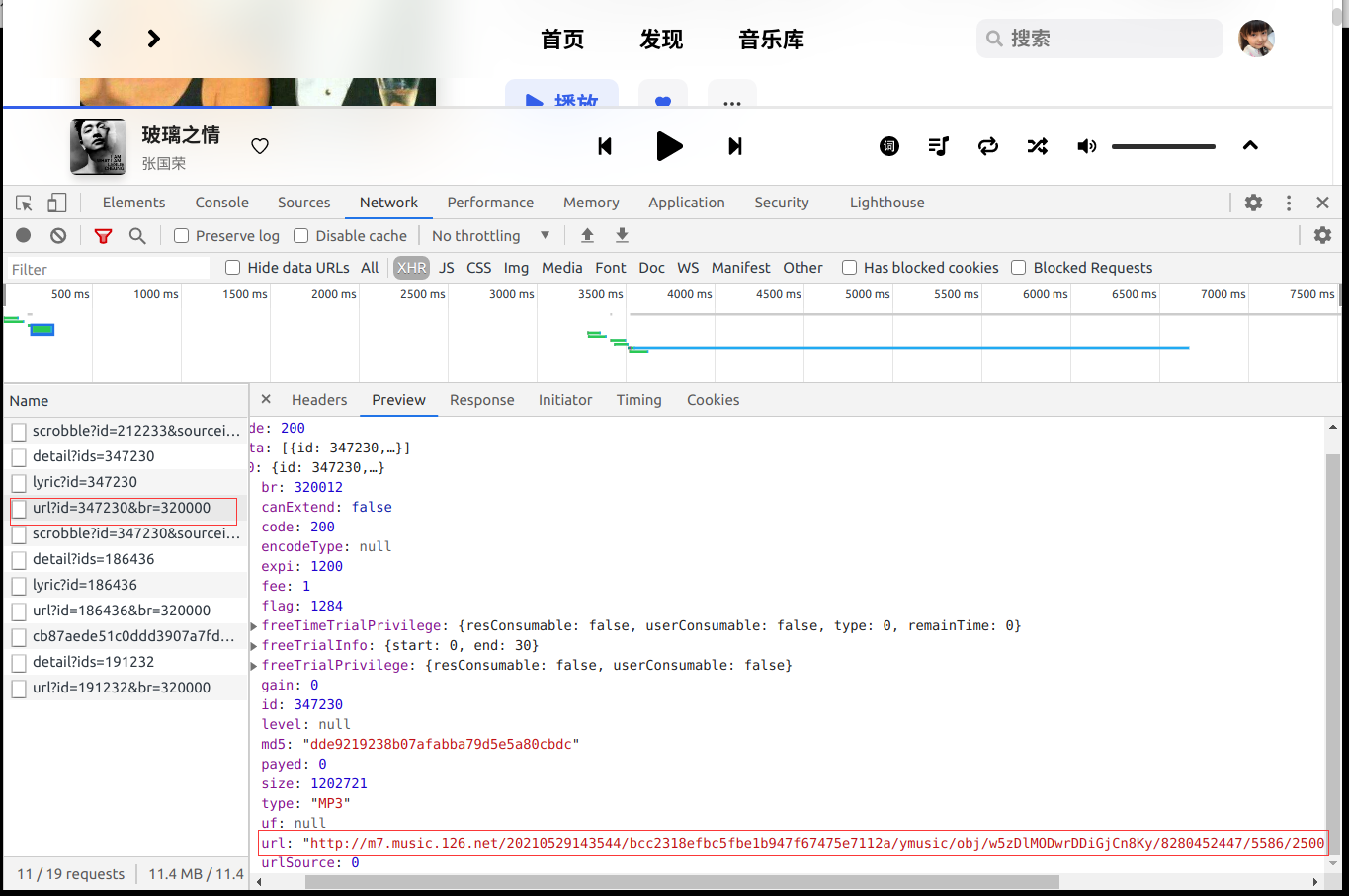The image size is (1349, 896).
Task: Check Hide data URLs
Action: tap(231, 267)
